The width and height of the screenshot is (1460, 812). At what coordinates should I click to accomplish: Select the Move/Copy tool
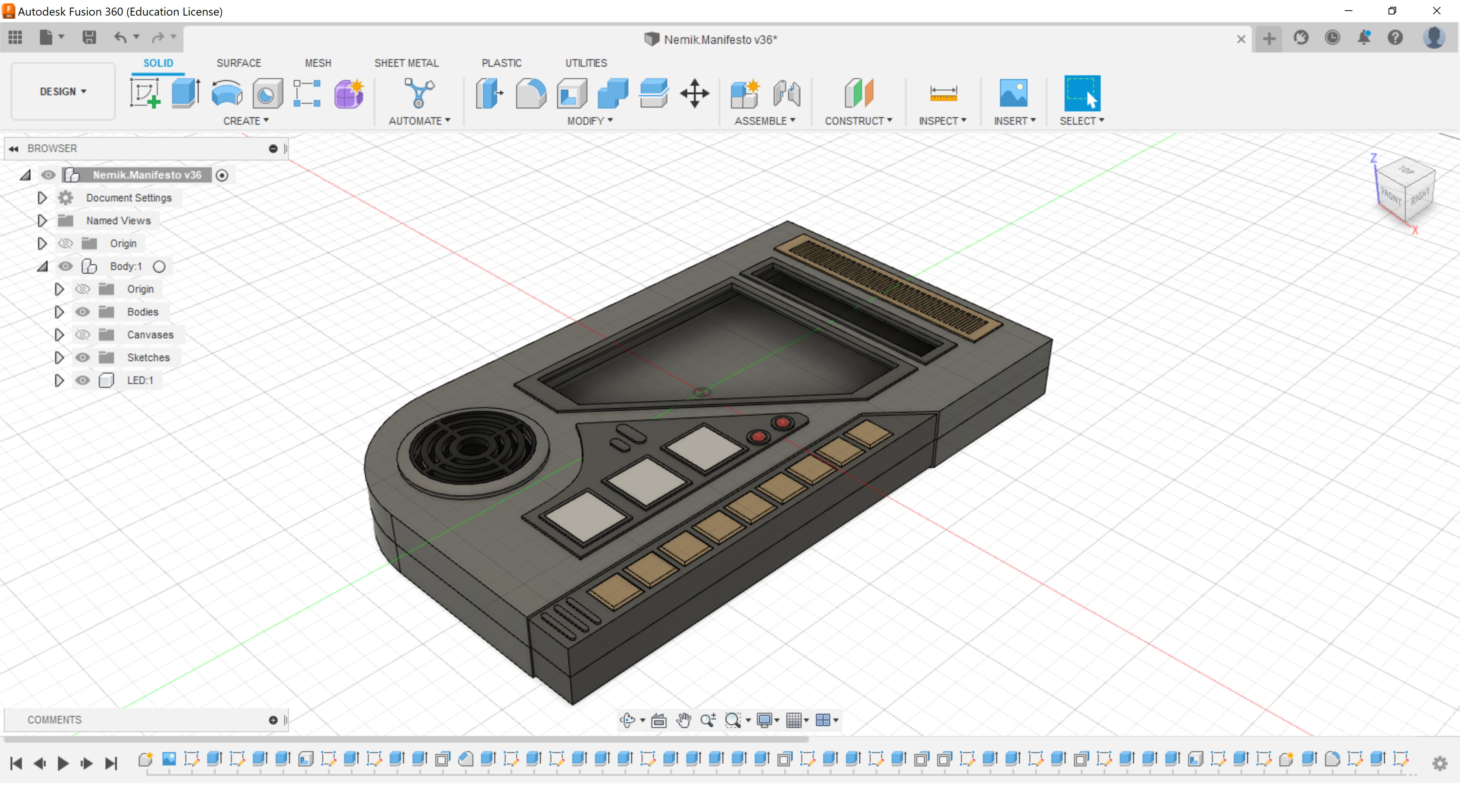[x=694, y=93]
